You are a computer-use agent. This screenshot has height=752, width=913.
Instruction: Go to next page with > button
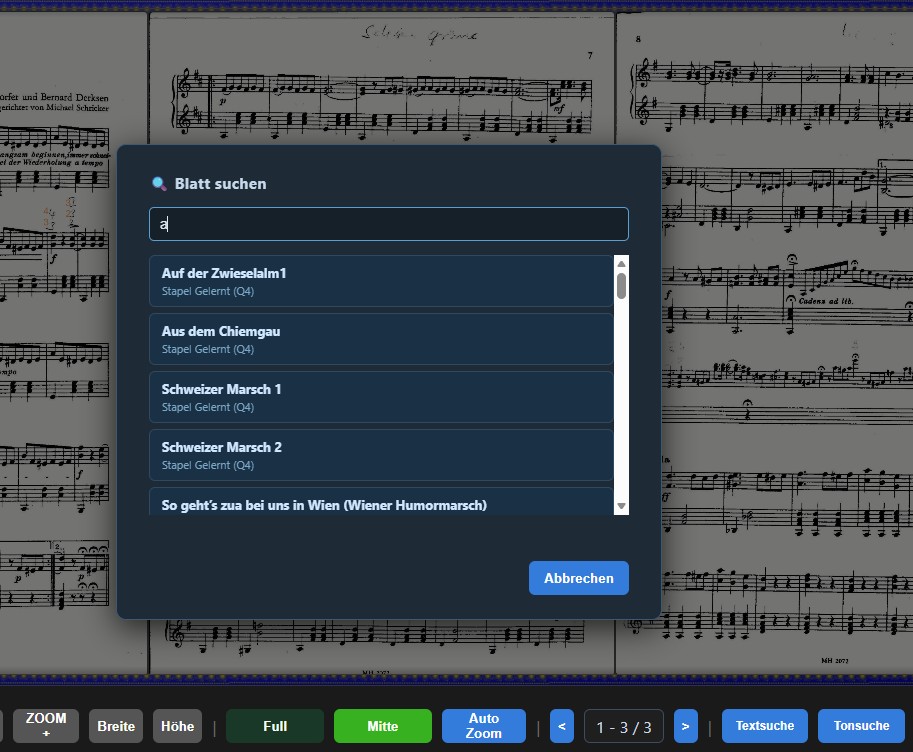(686, 726)
